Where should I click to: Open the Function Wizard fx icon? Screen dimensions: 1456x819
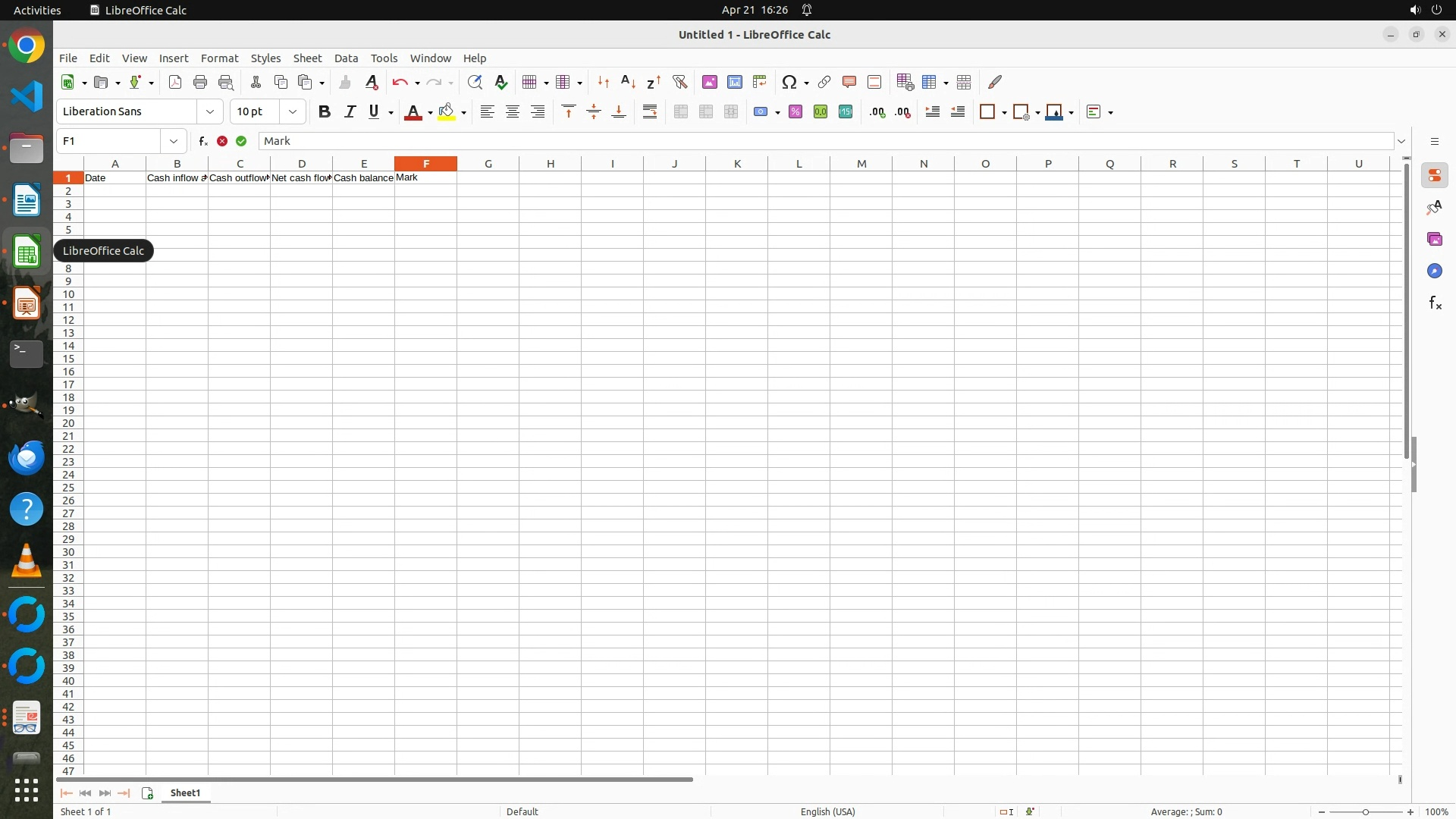203,141
